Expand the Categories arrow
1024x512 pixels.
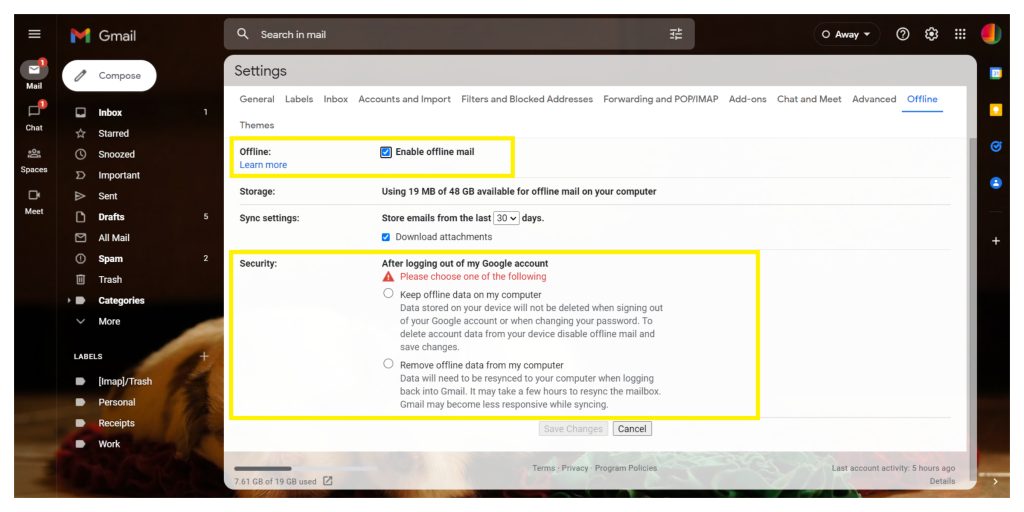click(69, 300)
